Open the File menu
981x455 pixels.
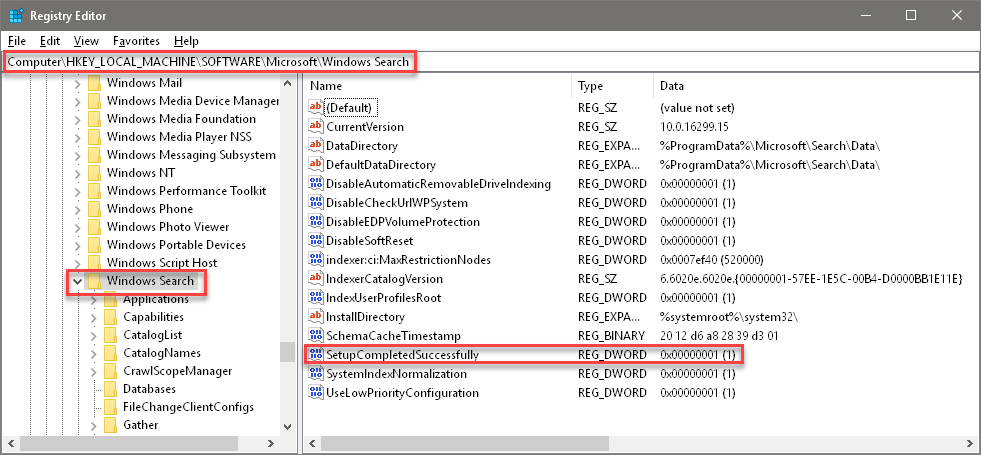17,41
